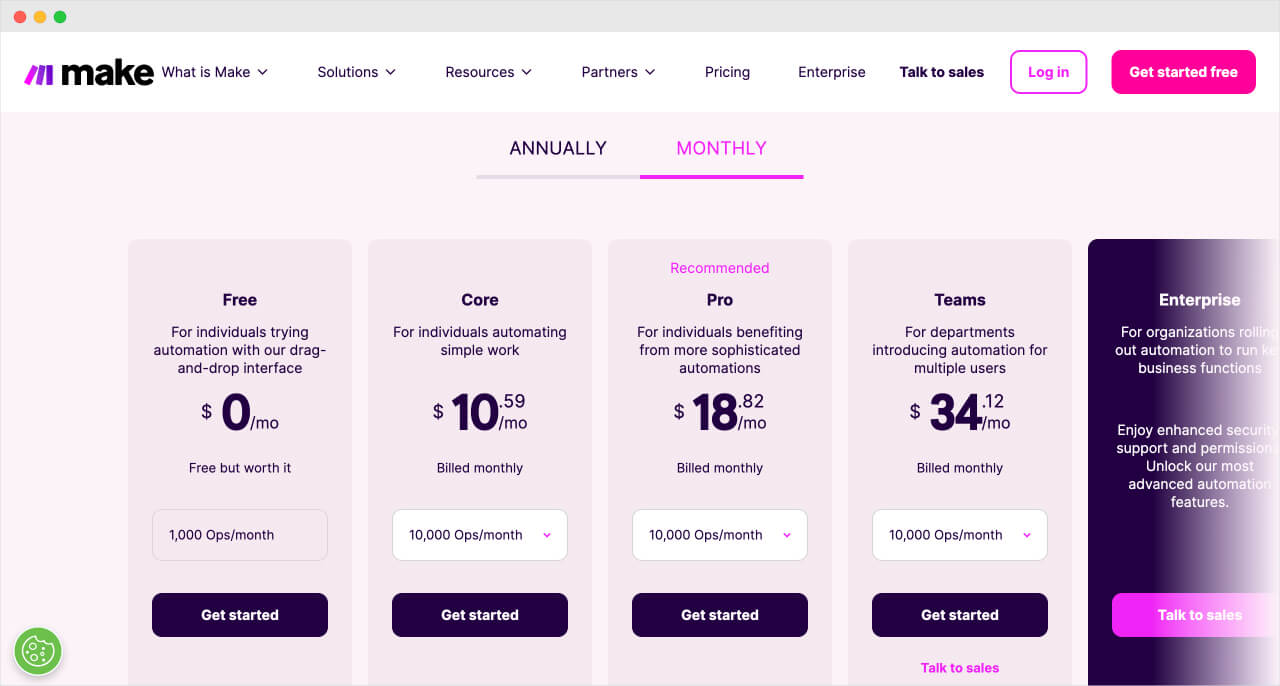This screenshot has height=686, width=1280.
Task: Expand the "What is Make" navigation menu
Action: click(x=214, y=71)
